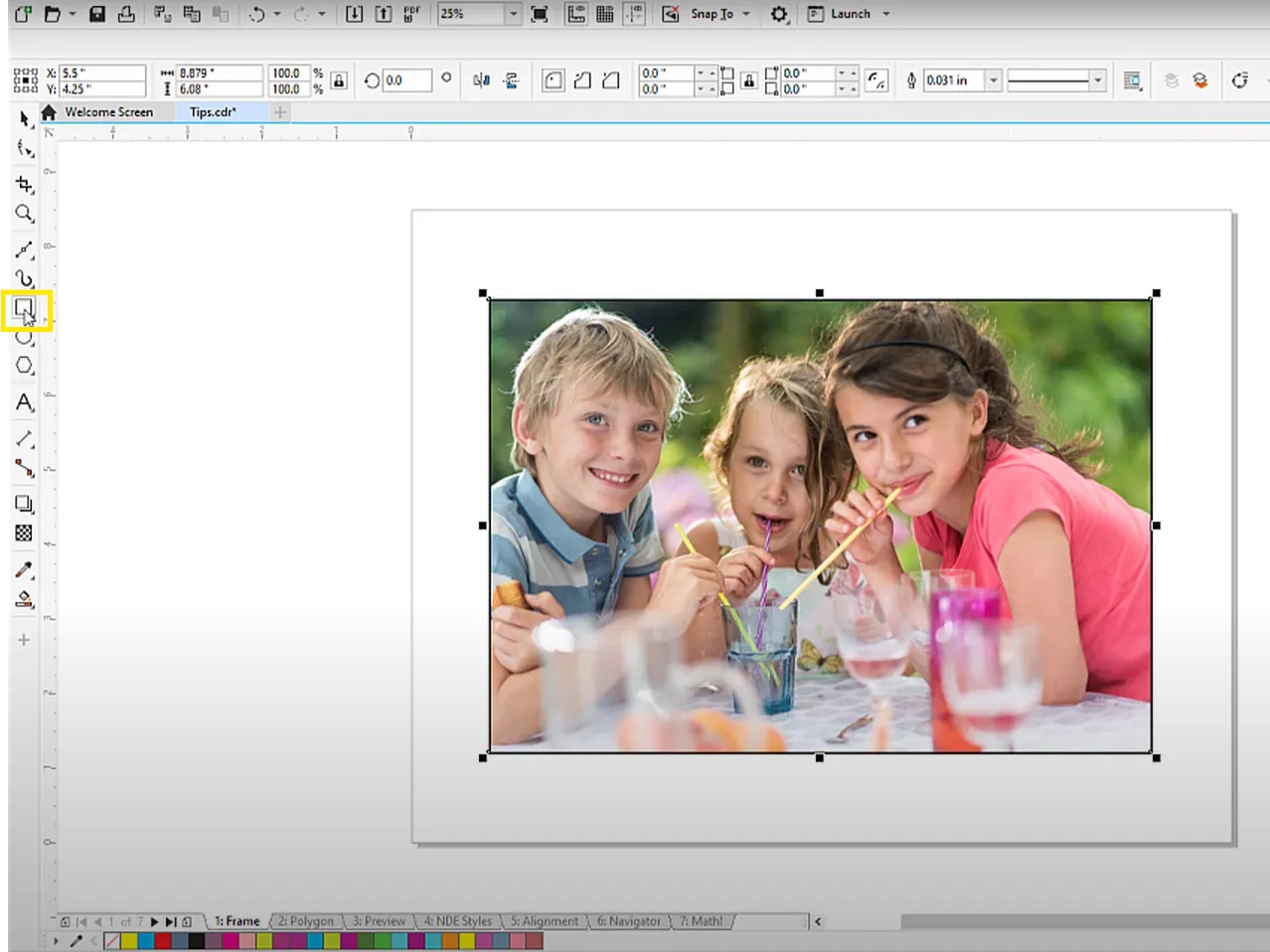
Task: Activate the Text tool
Action: 25,402
